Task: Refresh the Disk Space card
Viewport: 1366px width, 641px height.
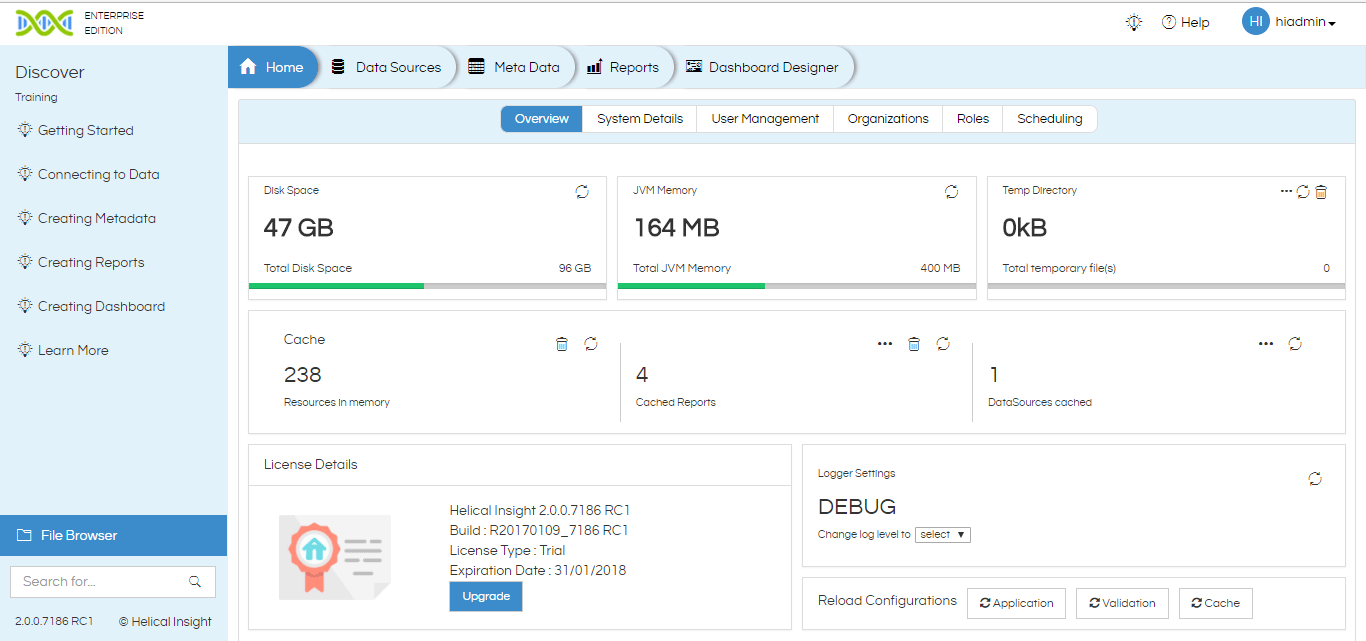Action: [582, 192]
